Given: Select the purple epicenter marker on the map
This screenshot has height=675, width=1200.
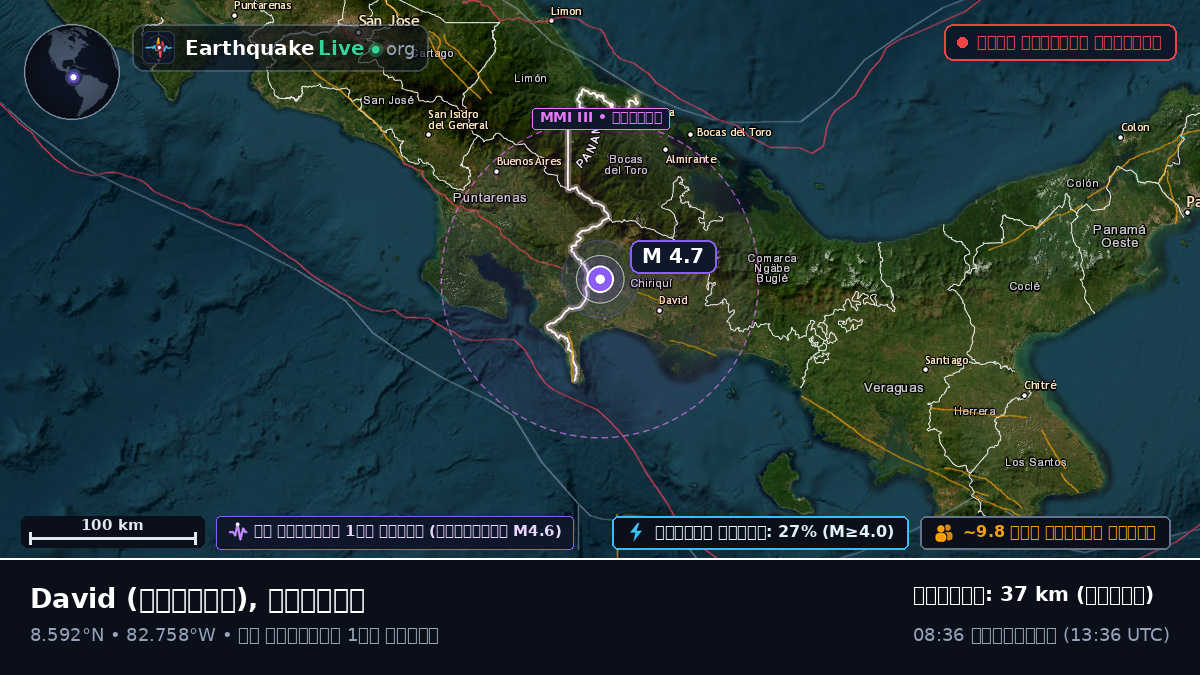Looking at the screenshot, I should point(600,279).
